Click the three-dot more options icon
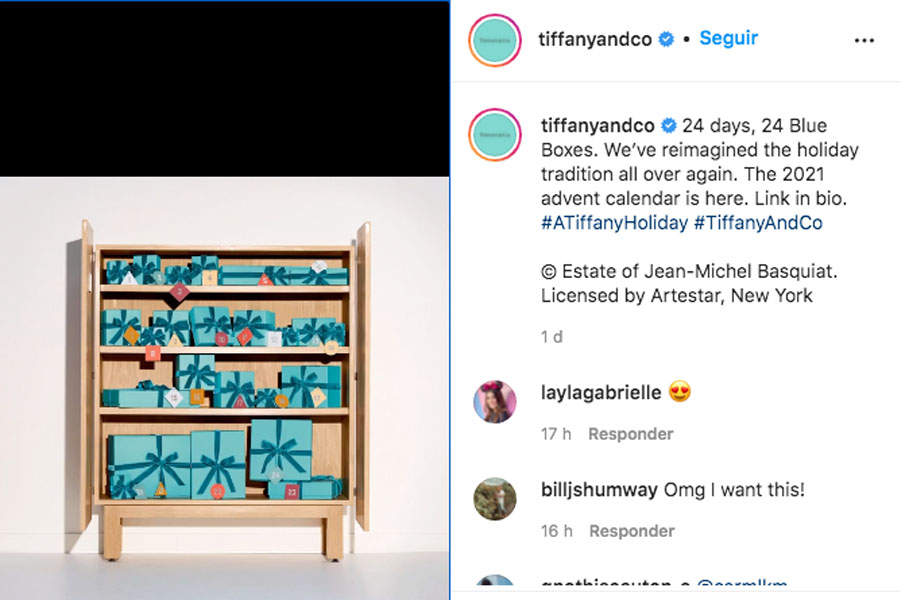 click(864, 40)
